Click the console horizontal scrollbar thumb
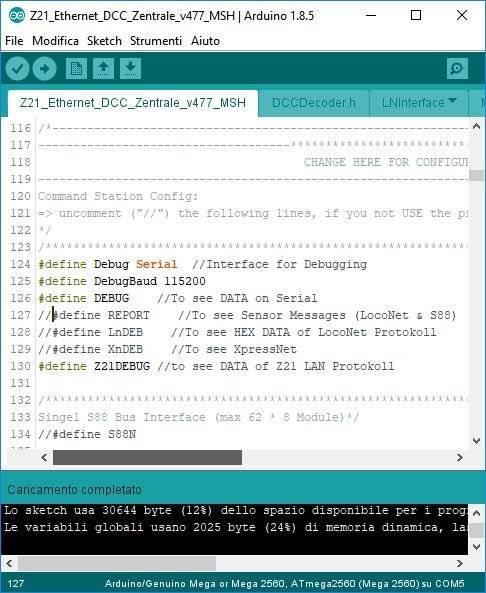The image size is (486, 593). pyautogui.click(x=117, y=564)
